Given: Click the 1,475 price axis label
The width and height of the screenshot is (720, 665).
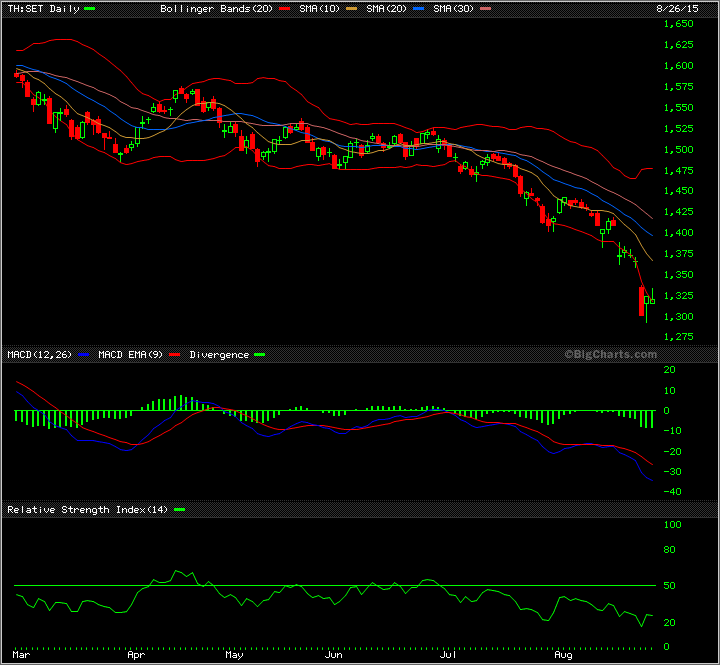Looking at the screenshot, I should click(x=679, y=170).
